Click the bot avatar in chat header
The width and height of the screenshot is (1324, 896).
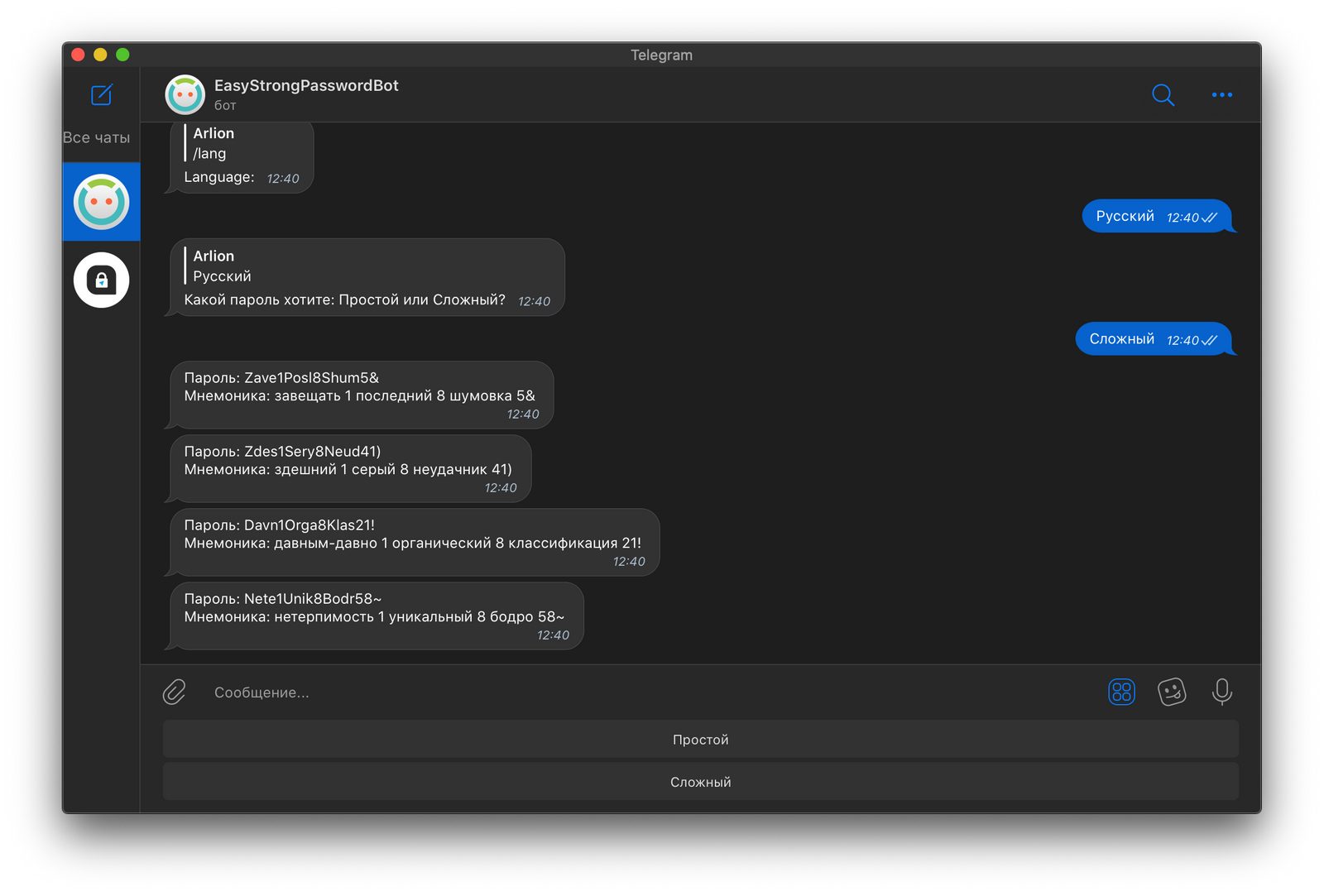point(185,94)
